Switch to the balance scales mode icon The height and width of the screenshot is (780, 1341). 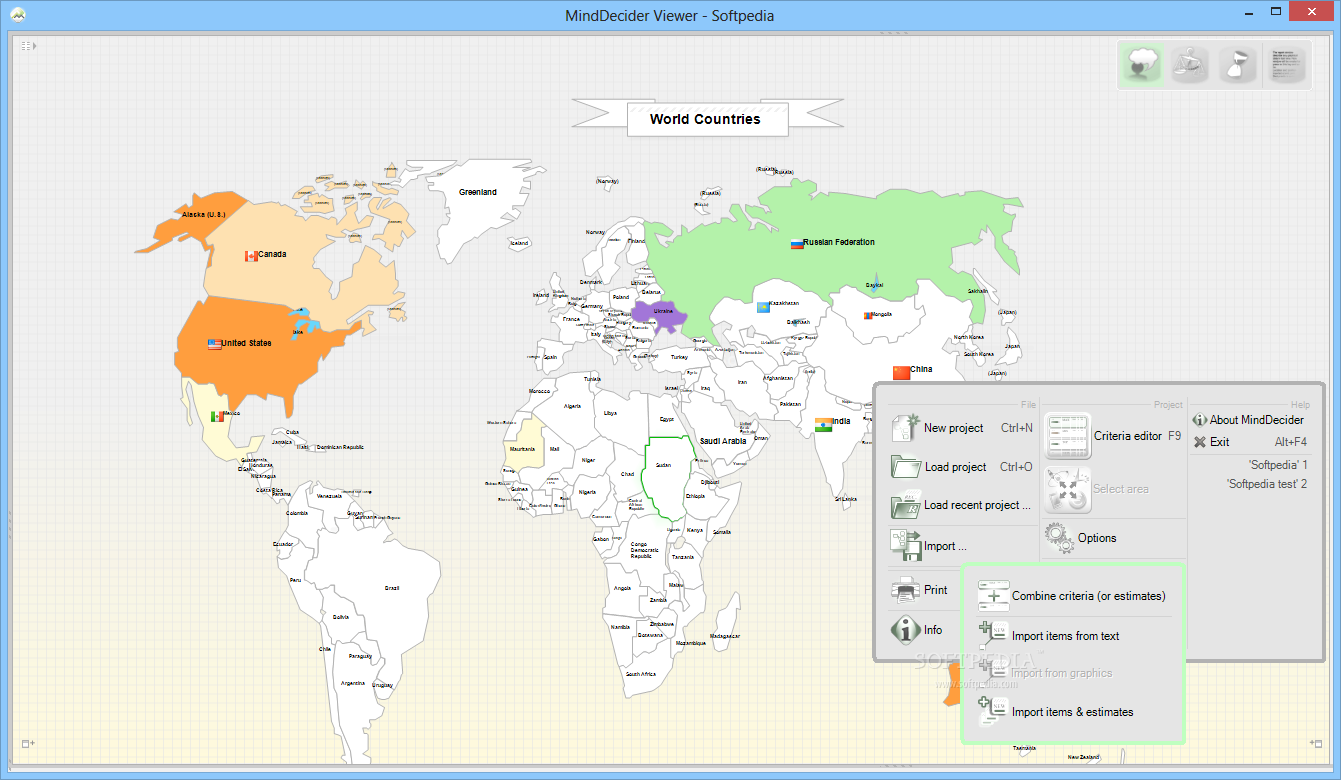pyautogui.click(x=1190, y=65)
